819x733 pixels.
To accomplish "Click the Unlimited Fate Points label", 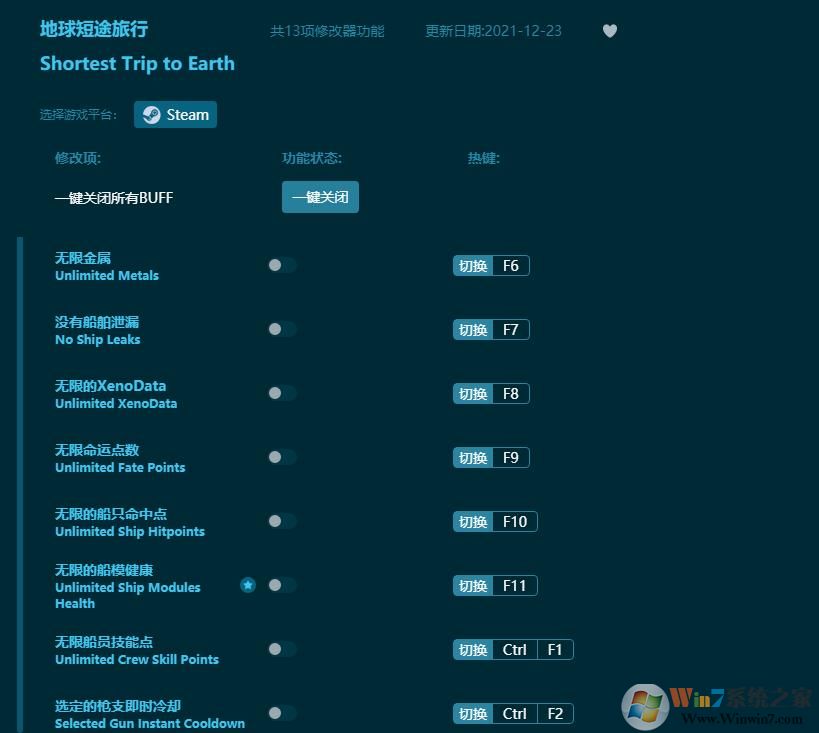I will click(x=120, y=468).
